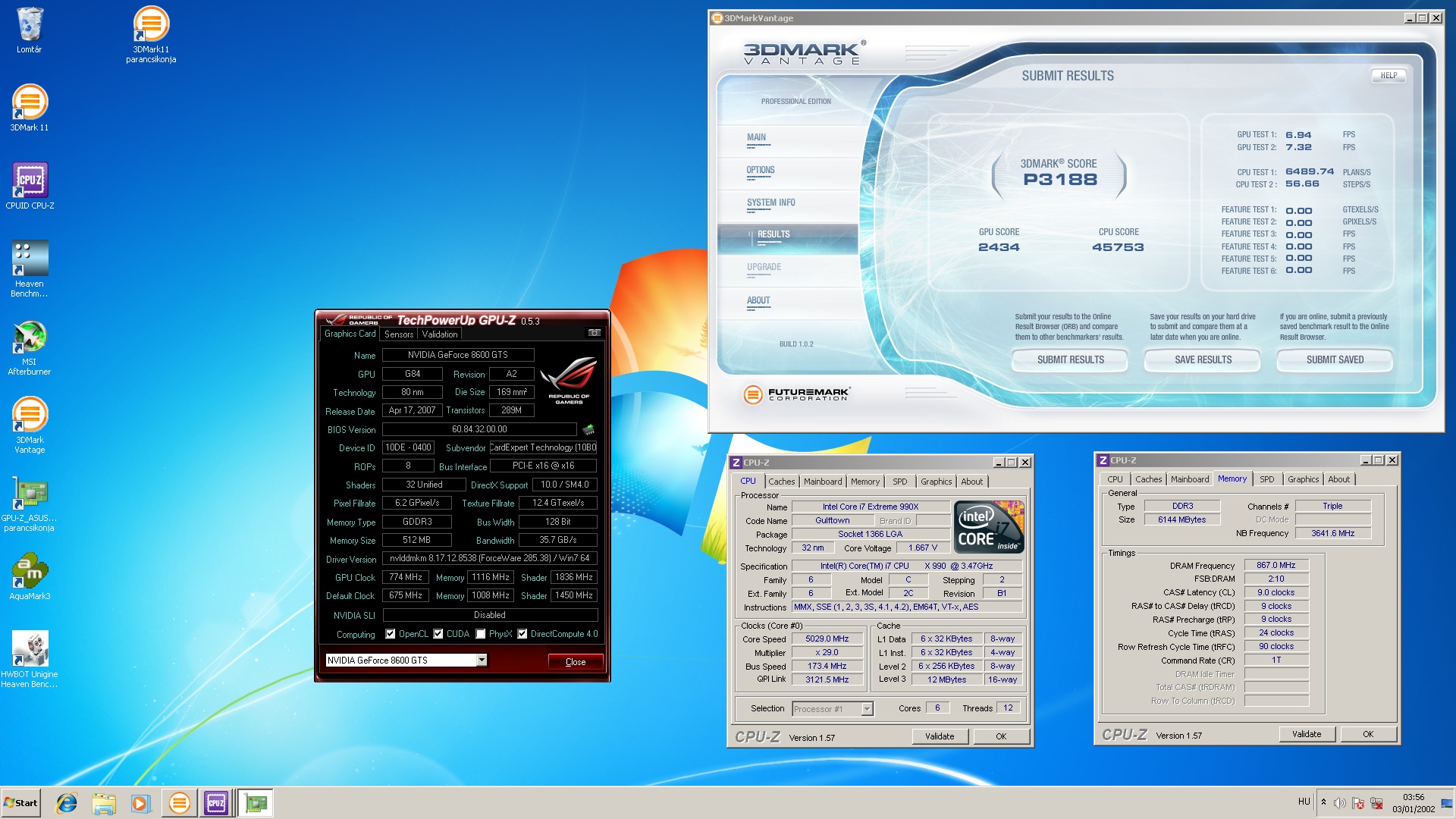Open the GPU selection dropdown in GPU-Z
This screenshot has width=1456, height=819.
click(482, 661)
